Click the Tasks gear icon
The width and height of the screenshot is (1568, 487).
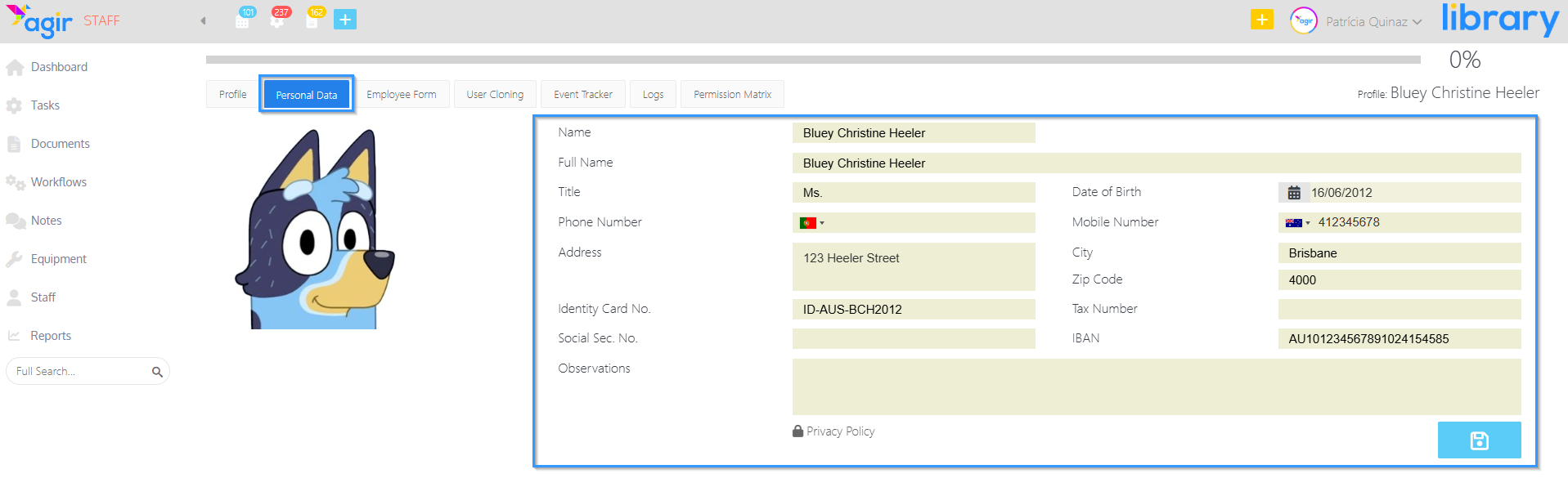14,106
